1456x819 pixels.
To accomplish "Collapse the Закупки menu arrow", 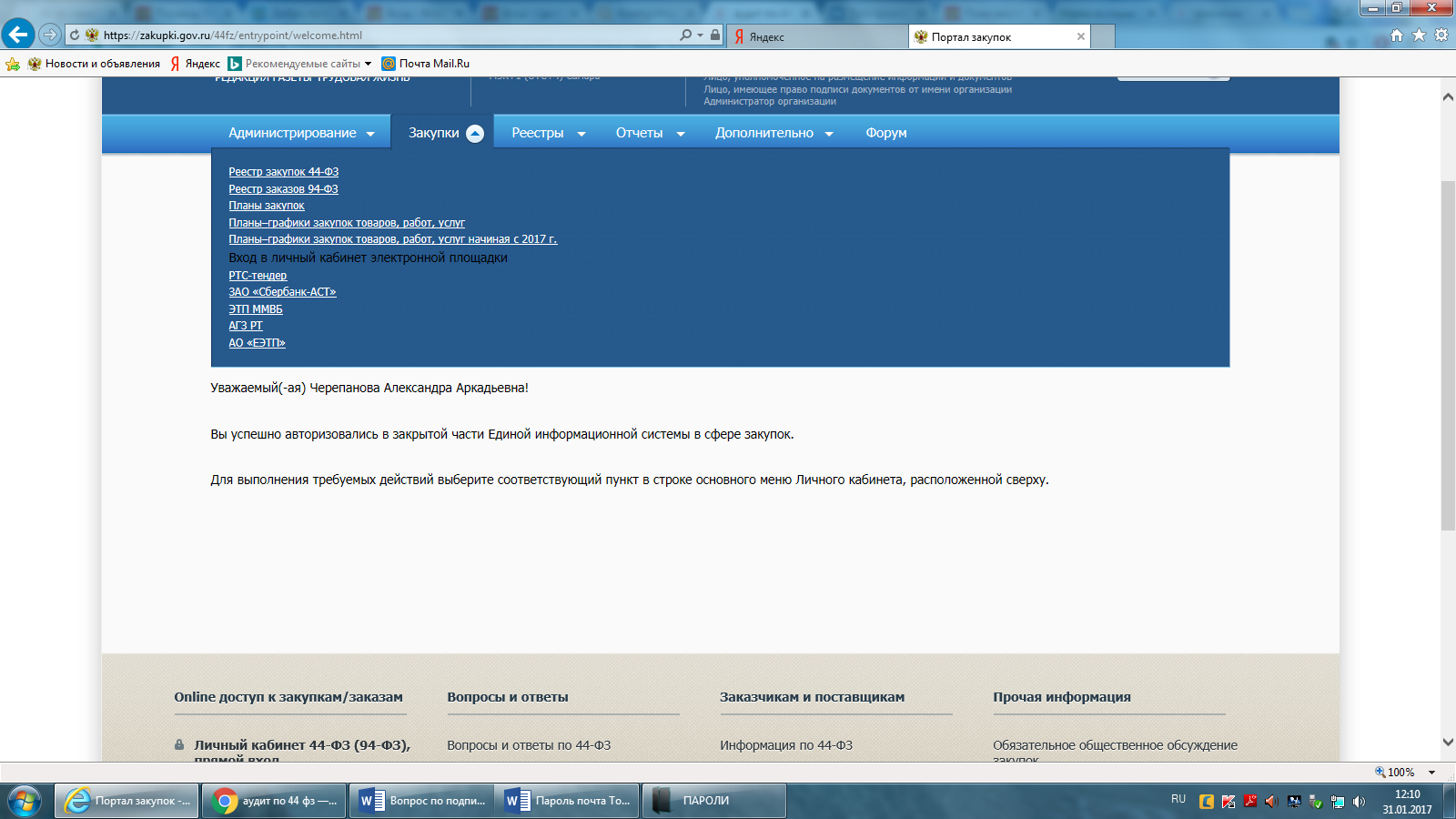I will pos(475,134).
